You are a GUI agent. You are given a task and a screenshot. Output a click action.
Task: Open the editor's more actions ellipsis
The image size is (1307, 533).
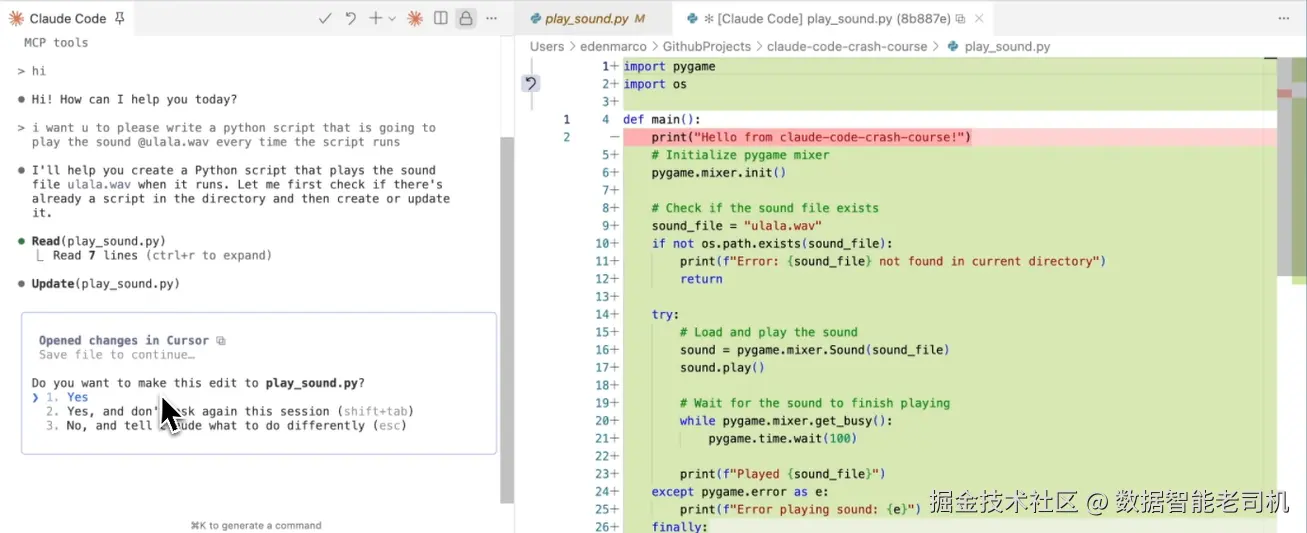[1284, 18]
